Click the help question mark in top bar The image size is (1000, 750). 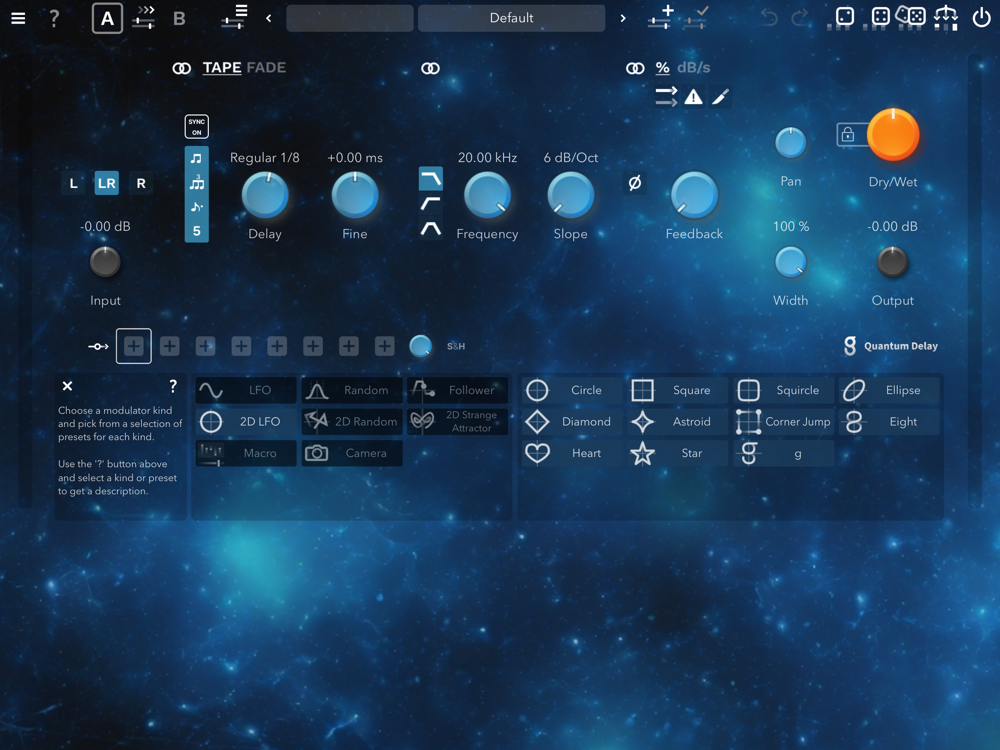point(54,18)
